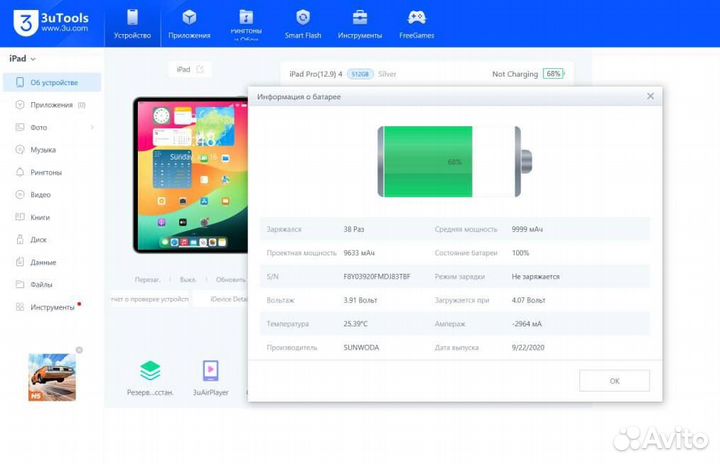Click the -2964 мА amperage value
This screenshot has width=720, height=464.
[527, 324]
